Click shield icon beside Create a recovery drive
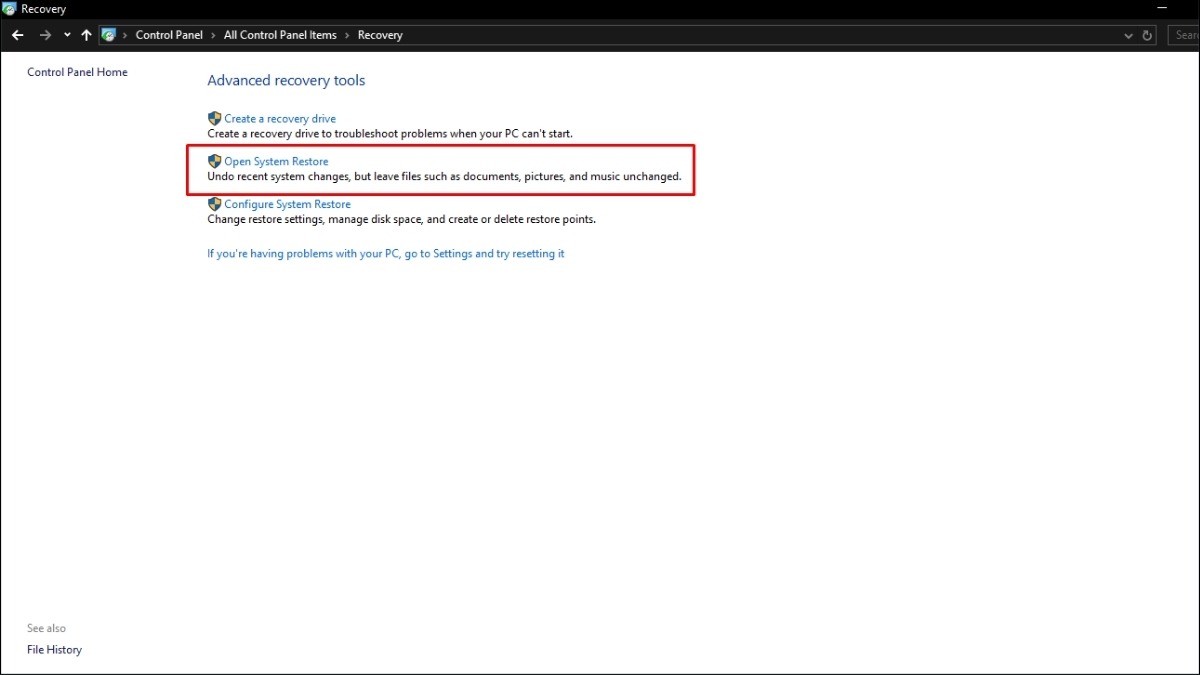Screen dimensions: 1200x675 pyautogui.click(x=214, y=118)
